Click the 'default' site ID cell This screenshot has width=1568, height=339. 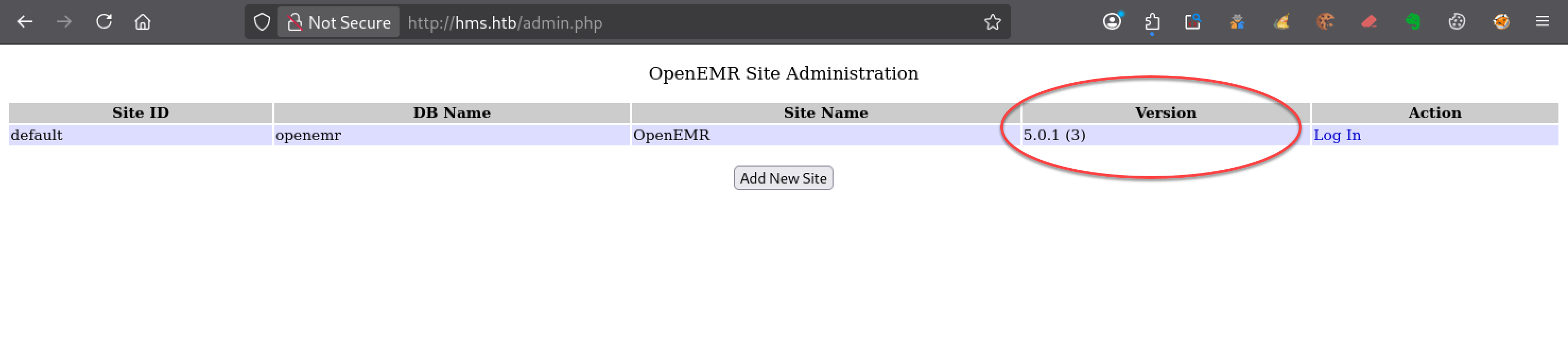click(x=141, y=135)
